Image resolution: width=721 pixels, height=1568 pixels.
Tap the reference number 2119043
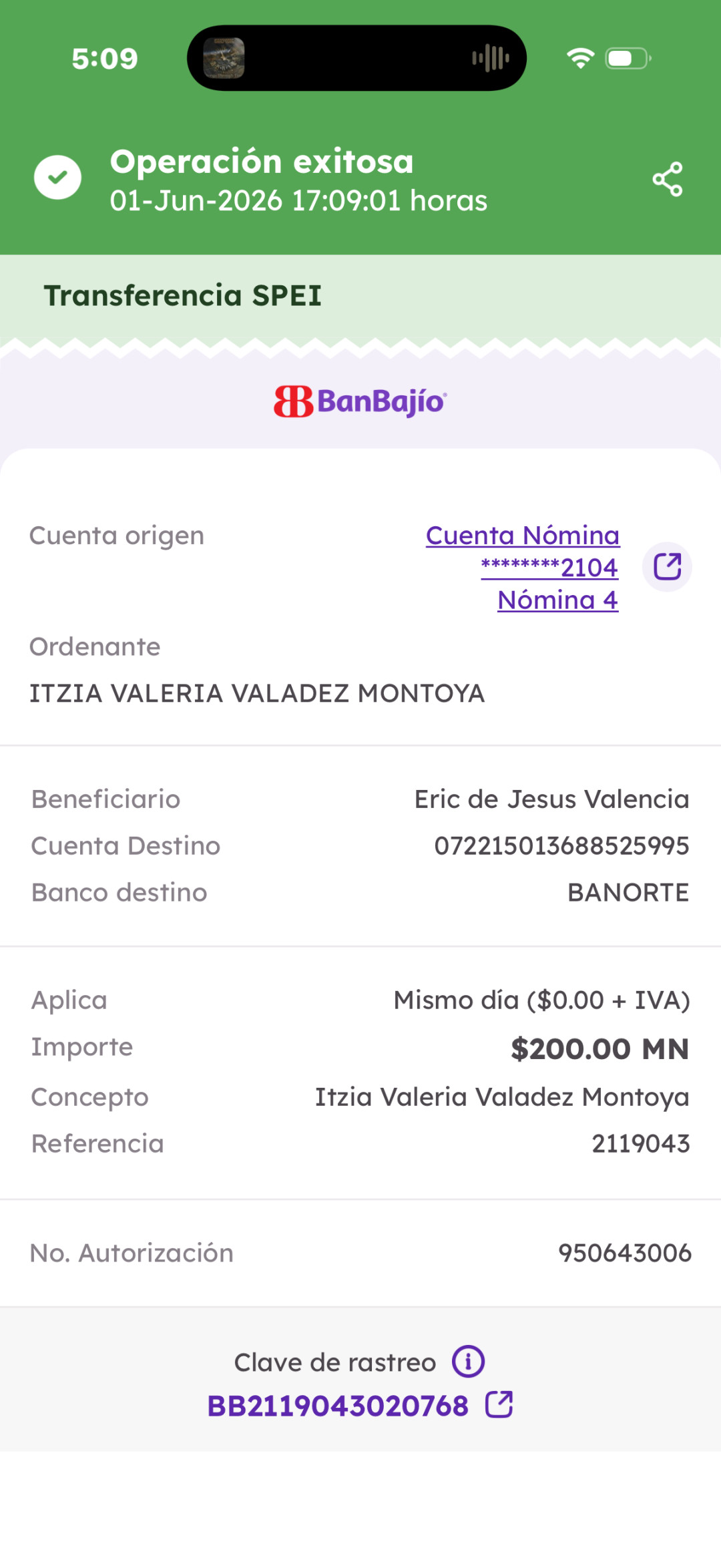pyautogui.click(x=641, y=1143)
